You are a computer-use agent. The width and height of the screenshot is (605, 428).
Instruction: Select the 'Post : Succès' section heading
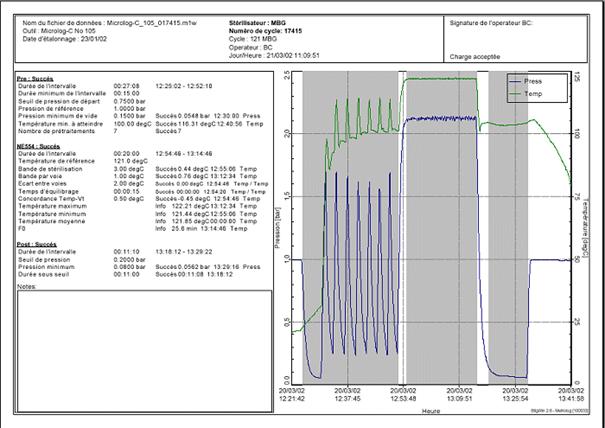point(39,241)
